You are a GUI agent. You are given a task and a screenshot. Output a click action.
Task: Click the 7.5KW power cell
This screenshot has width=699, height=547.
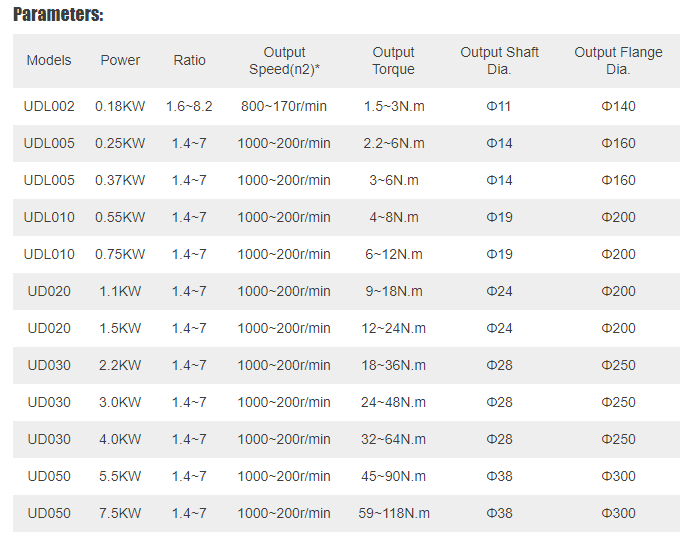coord(120,514)
